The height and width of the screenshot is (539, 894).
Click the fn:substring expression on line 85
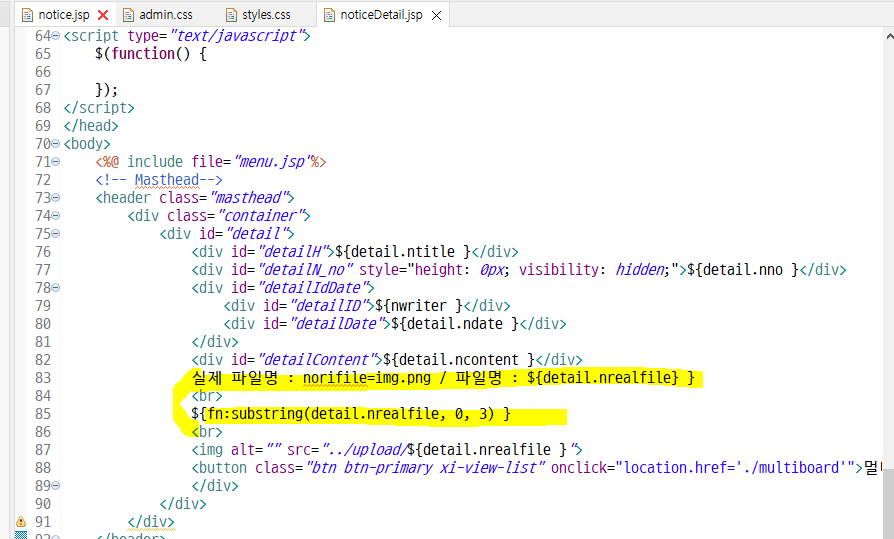[x=351, y=414]
